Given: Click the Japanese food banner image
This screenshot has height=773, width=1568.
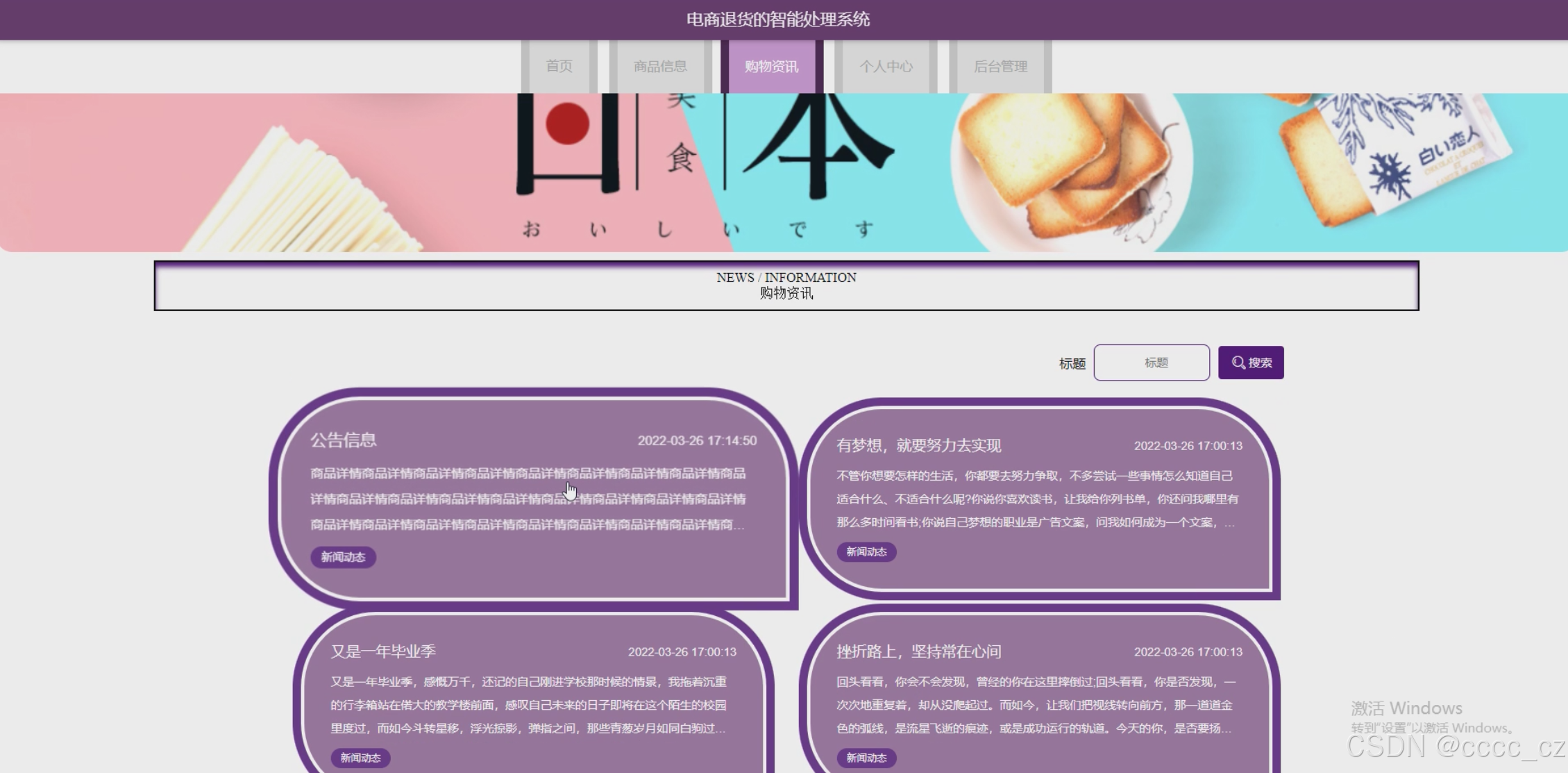Looking at the screenshot, I should point(783,172).
